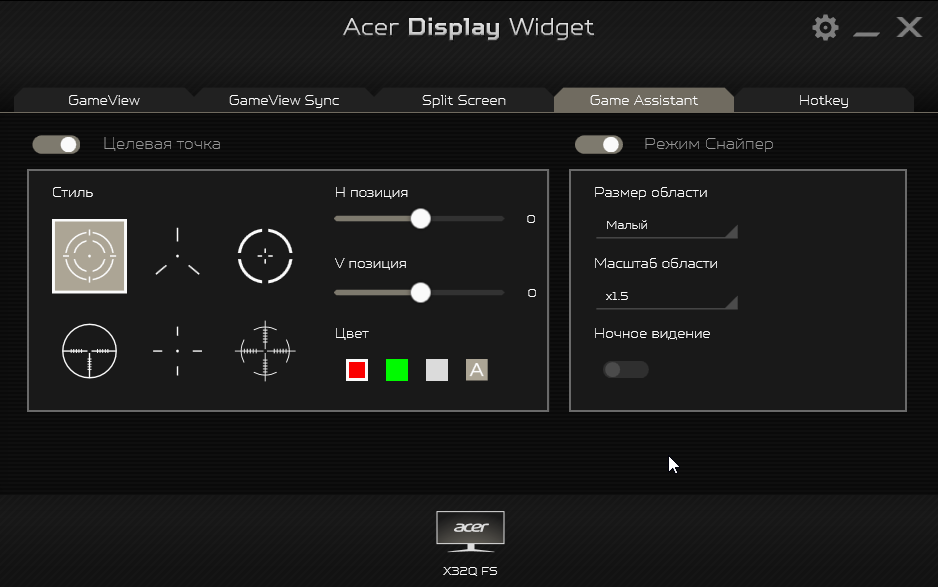Click the H позиция slider handle
938x587 pixels.
tap(421, 218)
